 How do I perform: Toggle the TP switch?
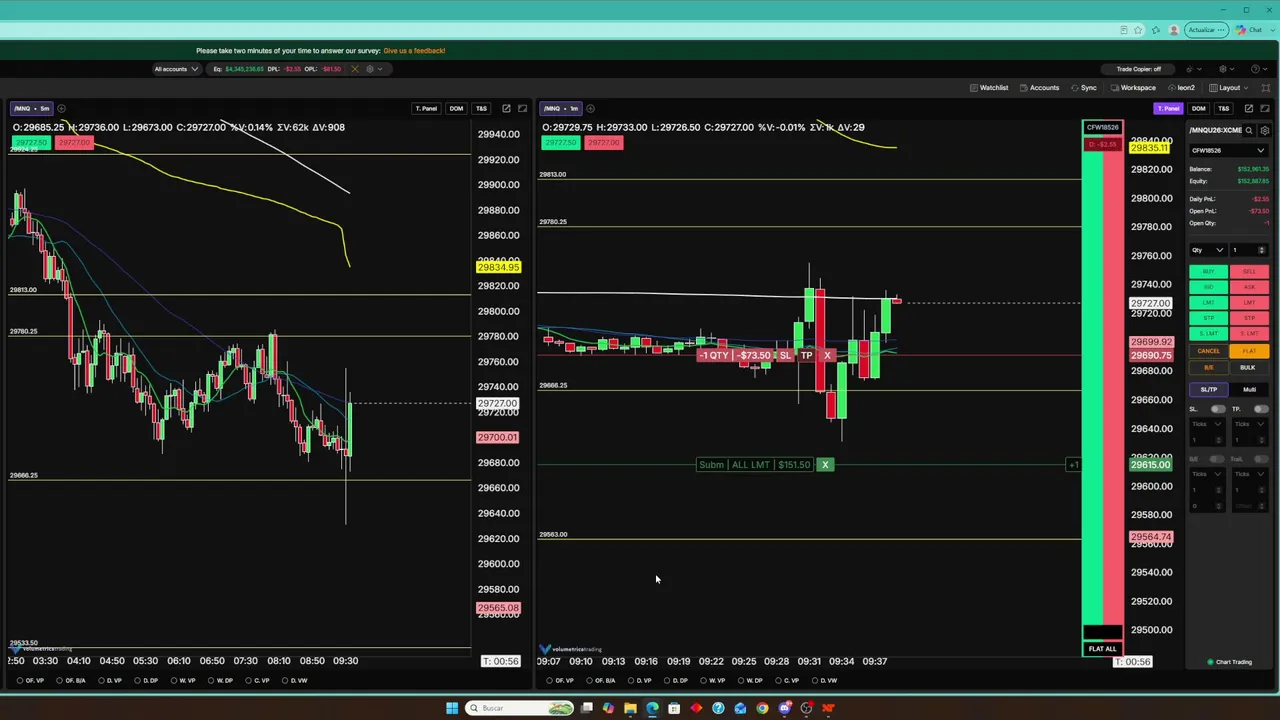(1261, 409)
